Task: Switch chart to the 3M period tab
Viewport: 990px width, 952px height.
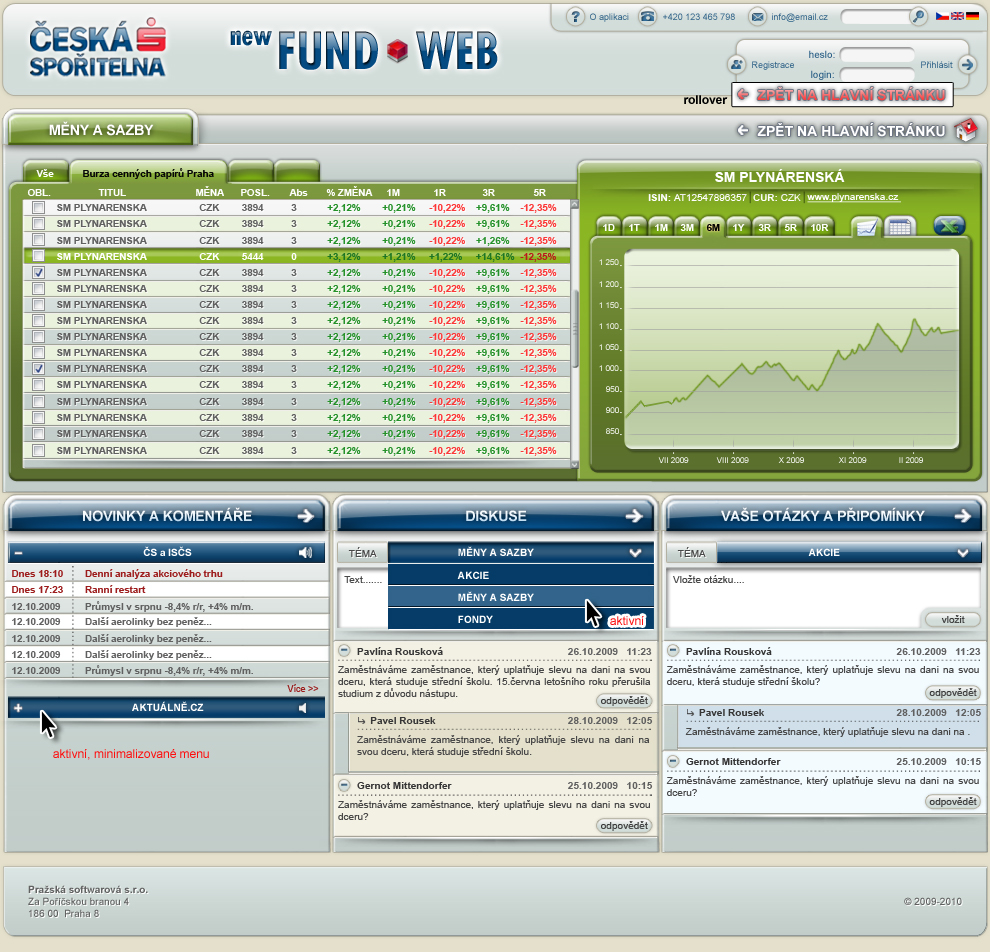Action: 687,227
